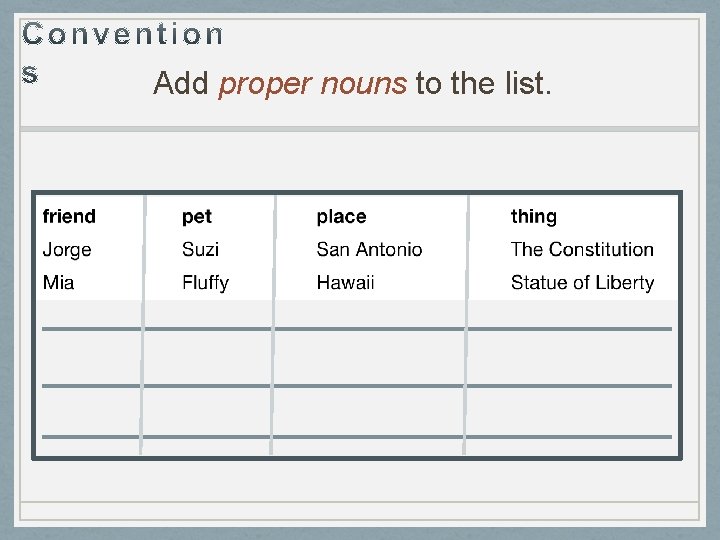The height and width of the screenshot is (540, 720).
Task: Click the "Mia" cell
Action: pyautogui.click(x=58, y=282)
